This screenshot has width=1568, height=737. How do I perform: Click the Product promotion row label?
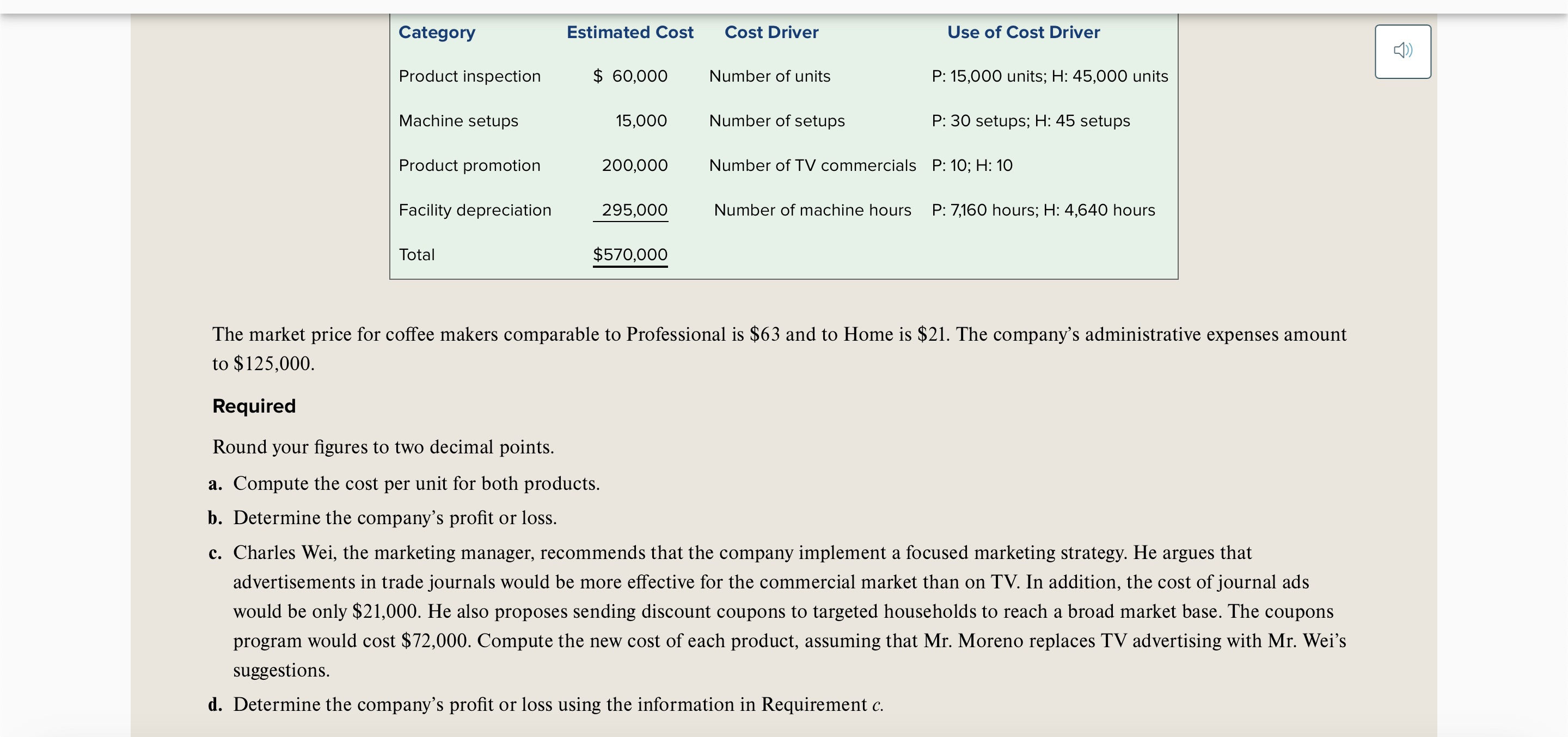tap(469, 165)
